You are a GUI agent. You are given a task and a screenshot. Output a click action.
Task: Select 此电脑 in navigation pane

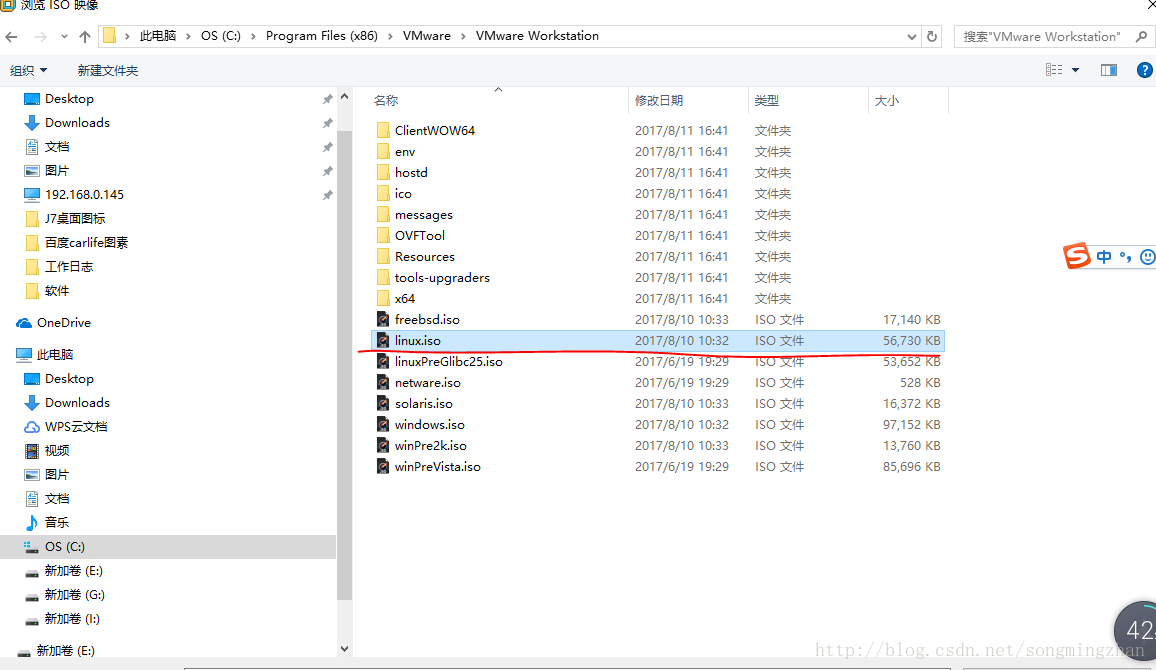coord(55,355)
